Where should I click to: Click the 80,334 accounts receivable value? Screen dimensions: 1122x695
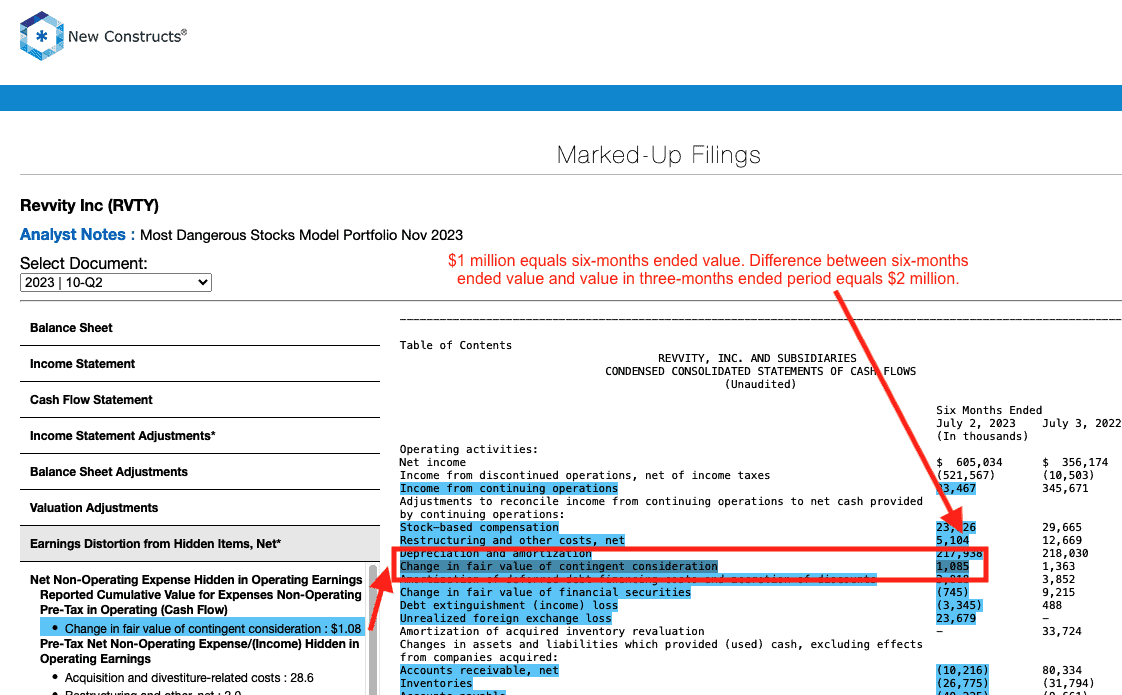tap(1062, 670)
